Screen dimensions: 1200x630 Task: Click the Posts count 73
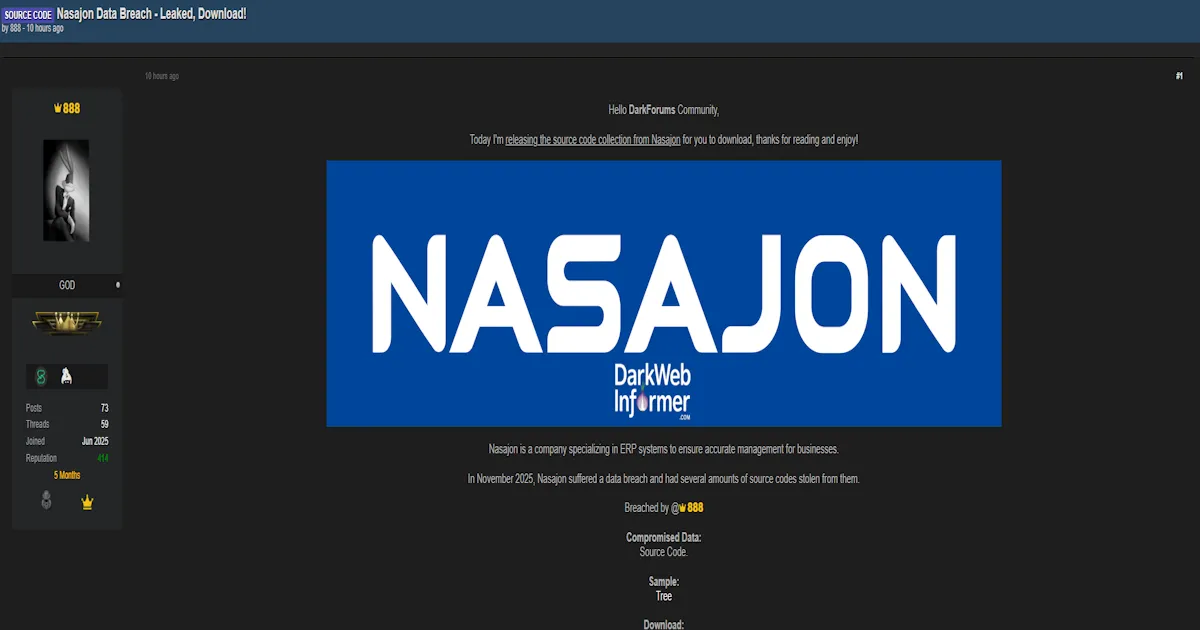102,407
